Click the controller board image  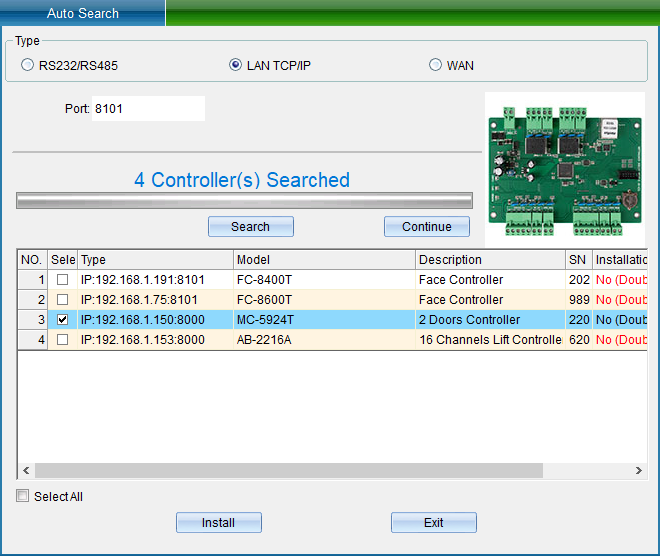(565, 170)
